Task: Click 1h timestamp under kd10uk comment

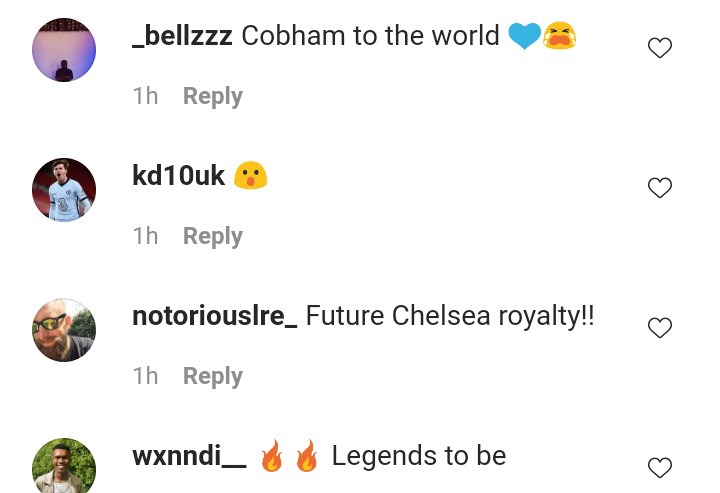Action: pyautogui.click(x=145, y=236)
